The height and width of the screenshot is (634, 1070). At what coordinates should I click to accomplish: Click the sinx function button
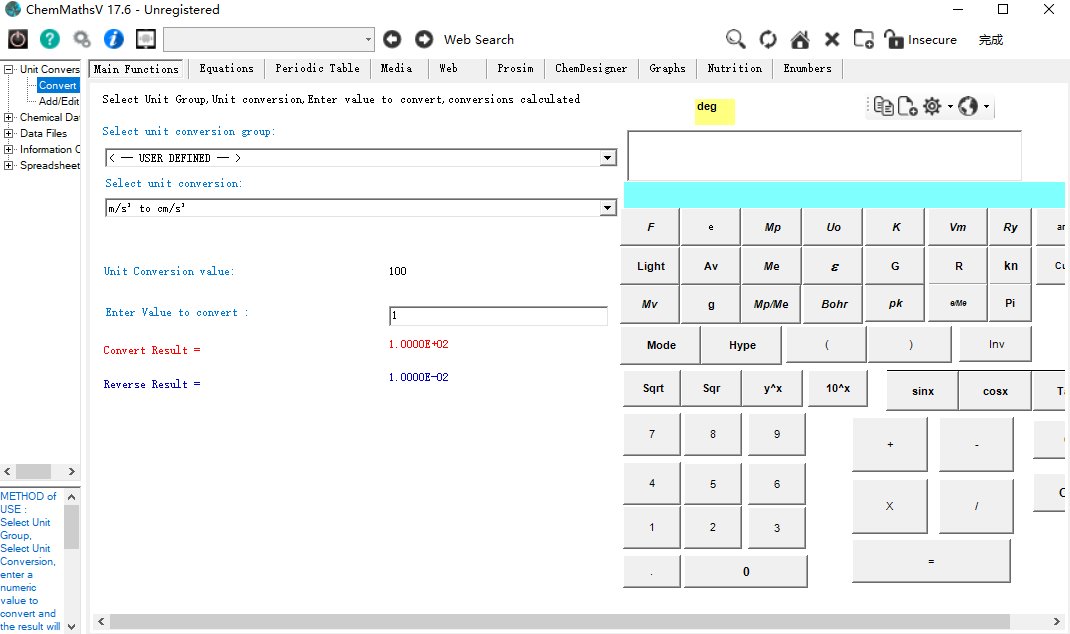pos(923,391)
